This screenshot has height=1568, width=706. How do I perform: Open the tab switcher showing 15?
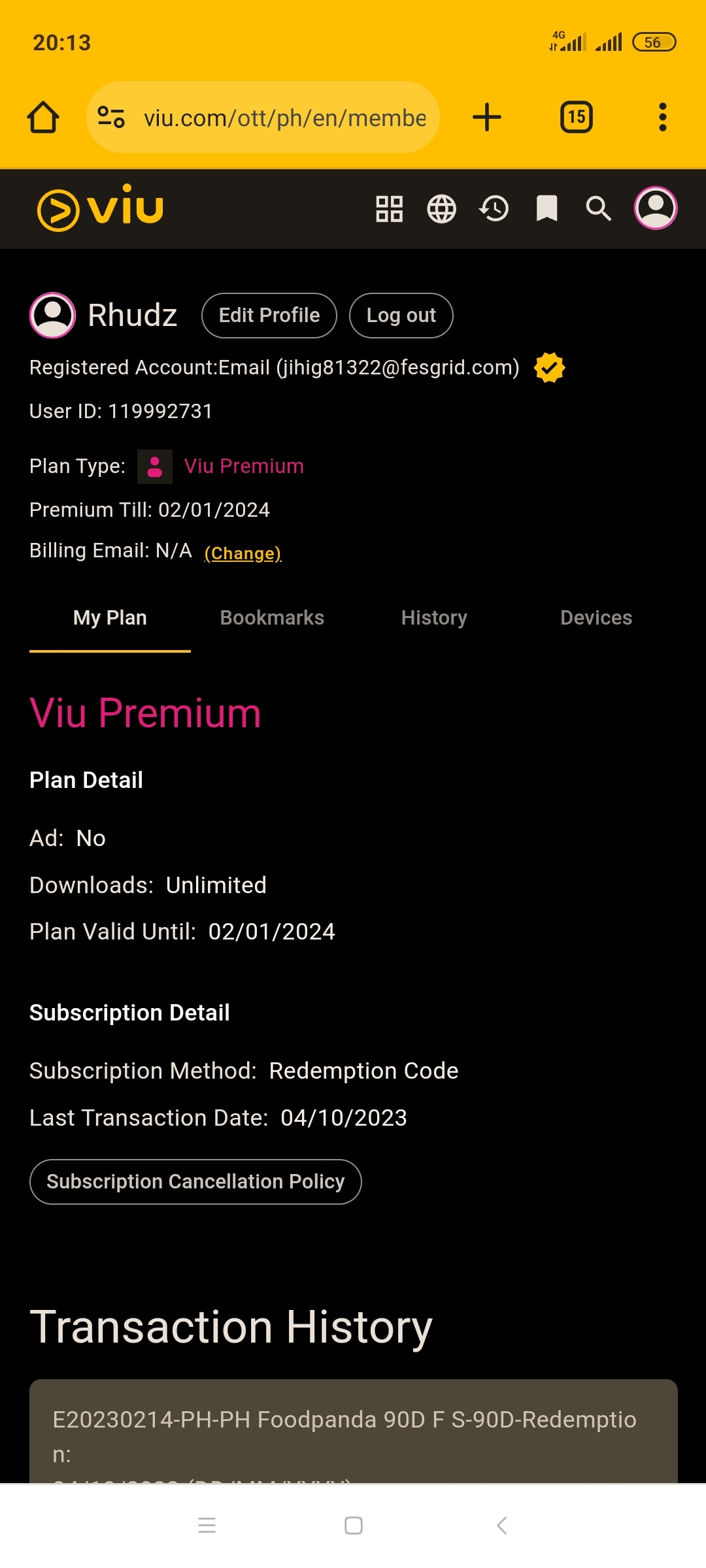pos(577,118)
